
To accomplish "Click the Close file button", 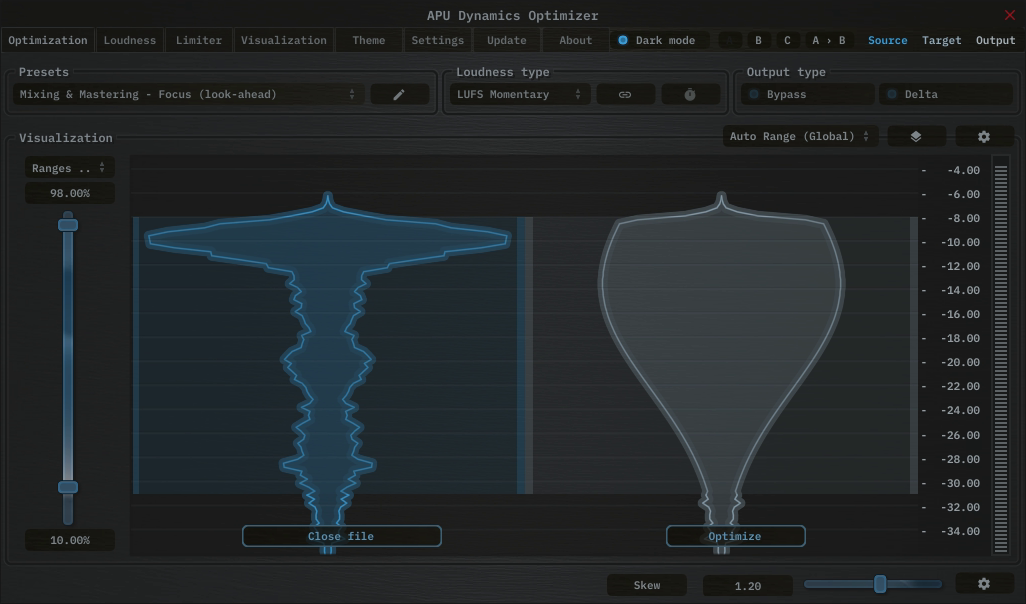I will click(341, 536).
